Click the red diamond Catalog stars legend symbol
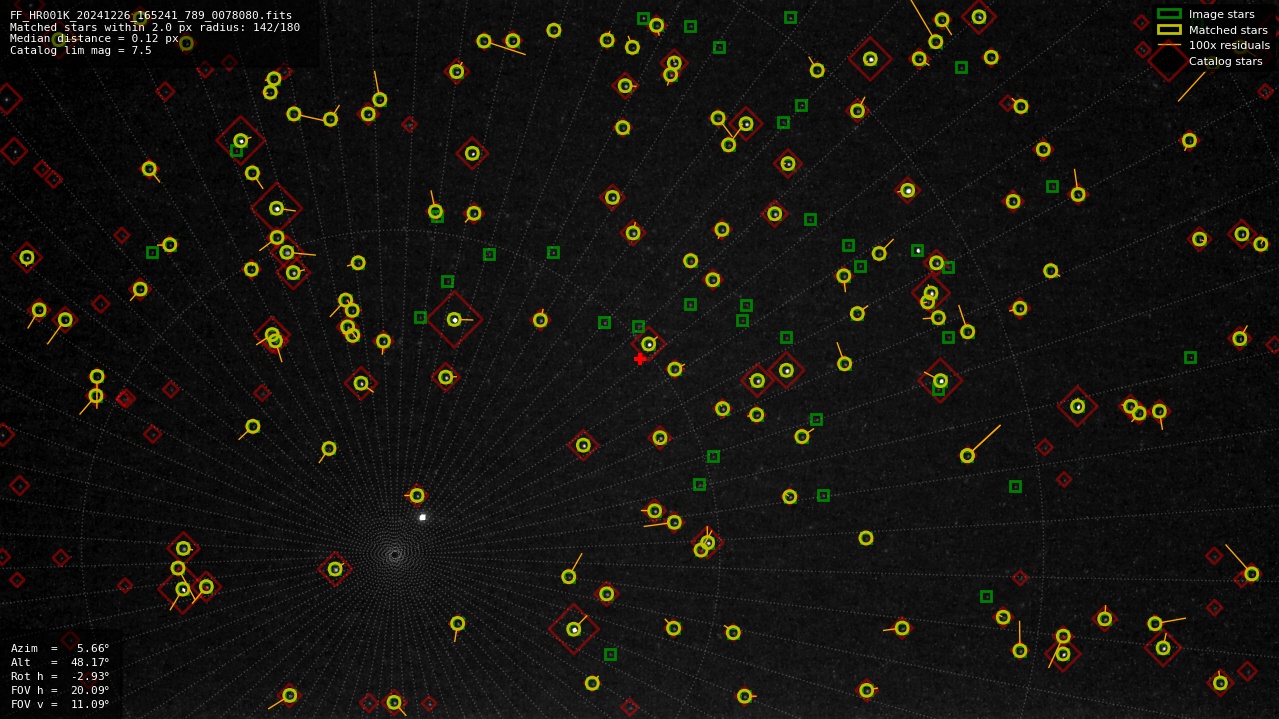 (x=1169, y=61)
